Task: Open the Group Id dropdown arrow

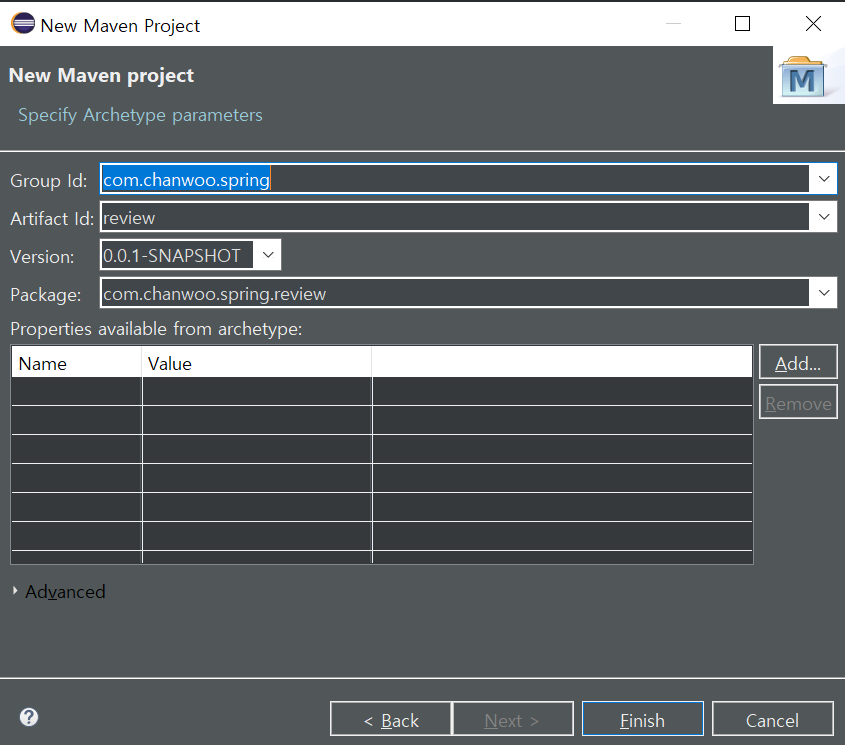Action: point(823,178)
